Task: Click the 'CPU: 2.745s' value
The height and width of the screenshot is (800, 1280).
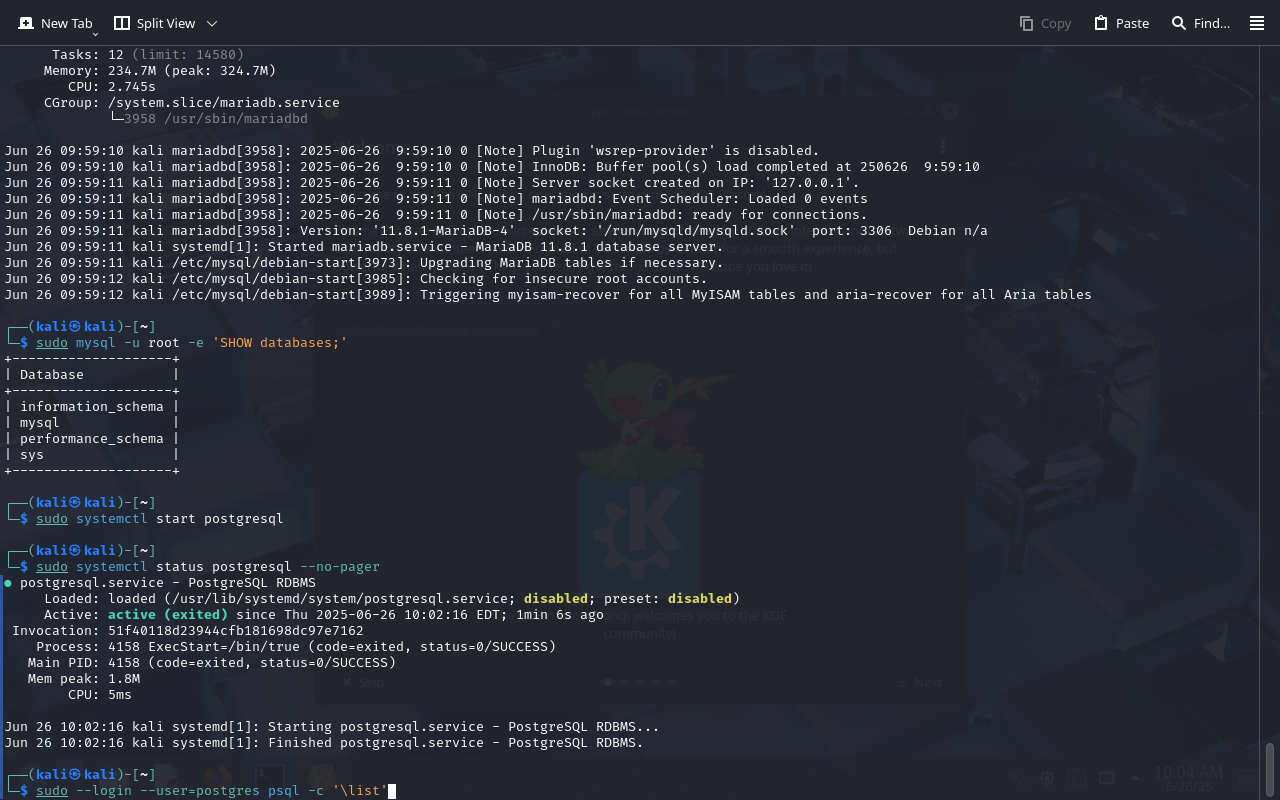Action: click(x=132, y=87)
